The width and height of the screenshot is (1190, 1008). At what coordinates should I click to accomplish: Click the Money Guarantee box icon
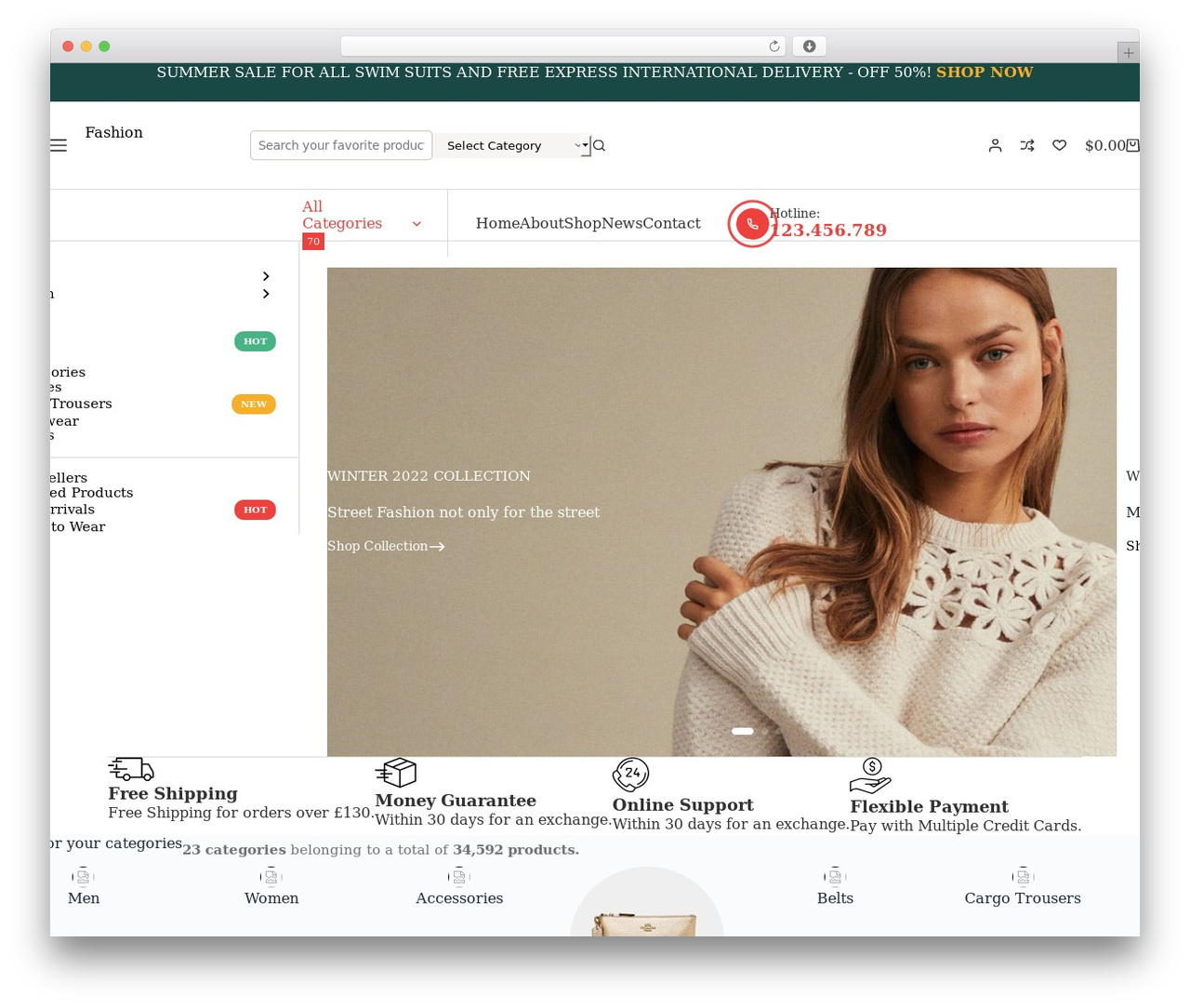pyautogui.click(x=396, y=772)
